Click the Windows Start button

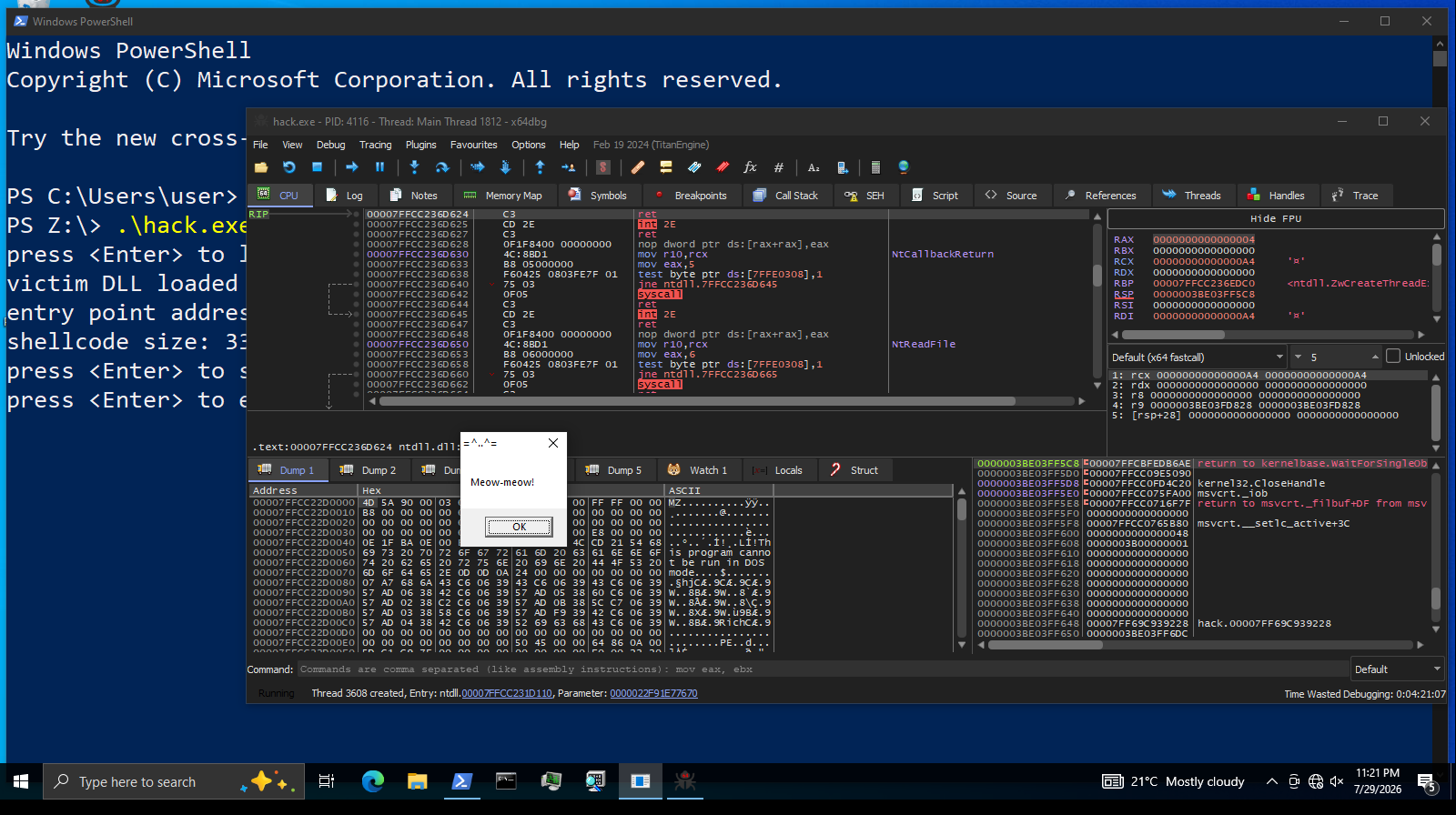tap(21, 781)
